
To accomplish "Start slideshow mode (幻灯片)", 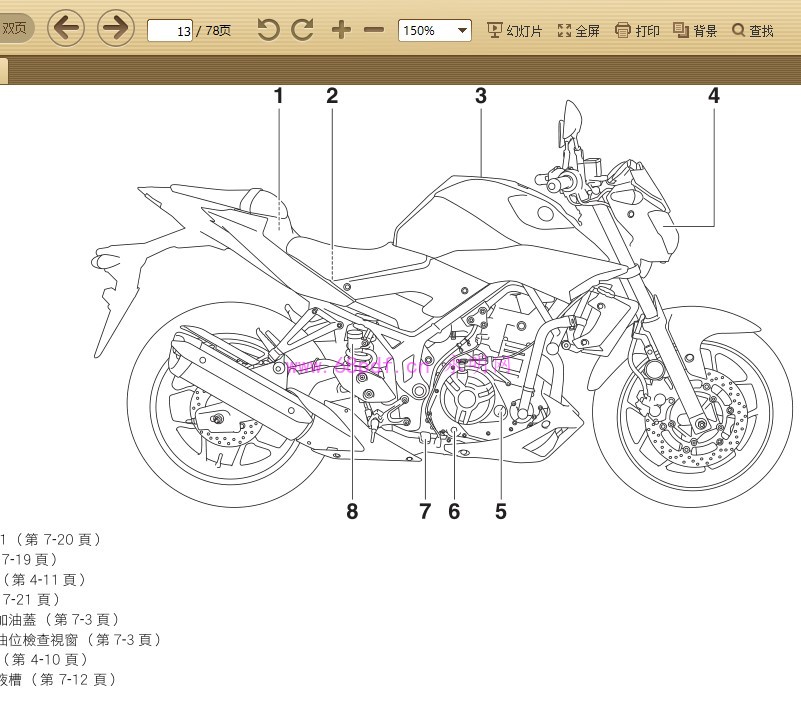I will (514, 31).
